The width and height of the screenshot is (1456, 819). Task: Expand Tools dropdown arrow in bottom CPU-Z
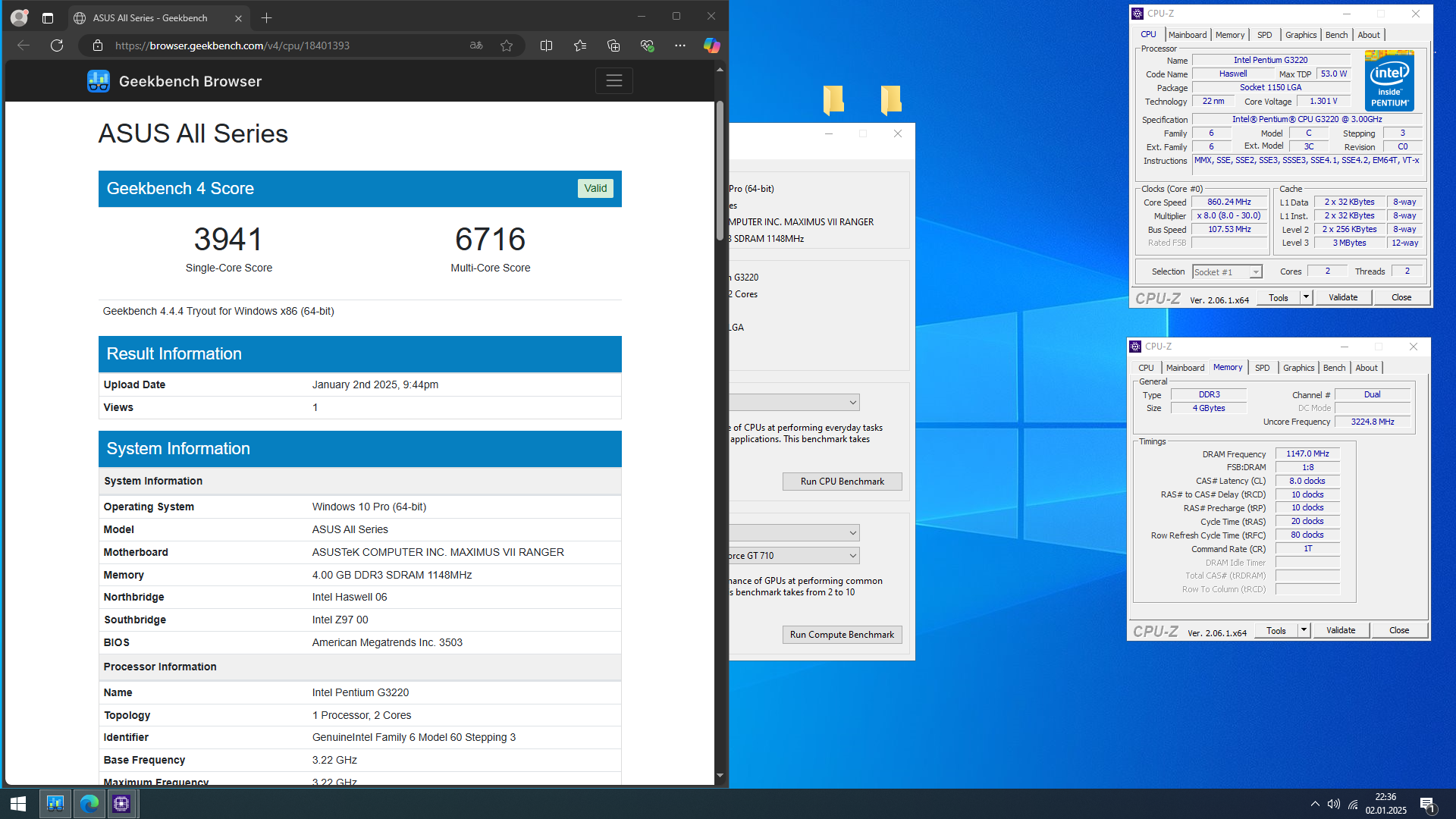pyautogui.click(x=1304, y=630)
